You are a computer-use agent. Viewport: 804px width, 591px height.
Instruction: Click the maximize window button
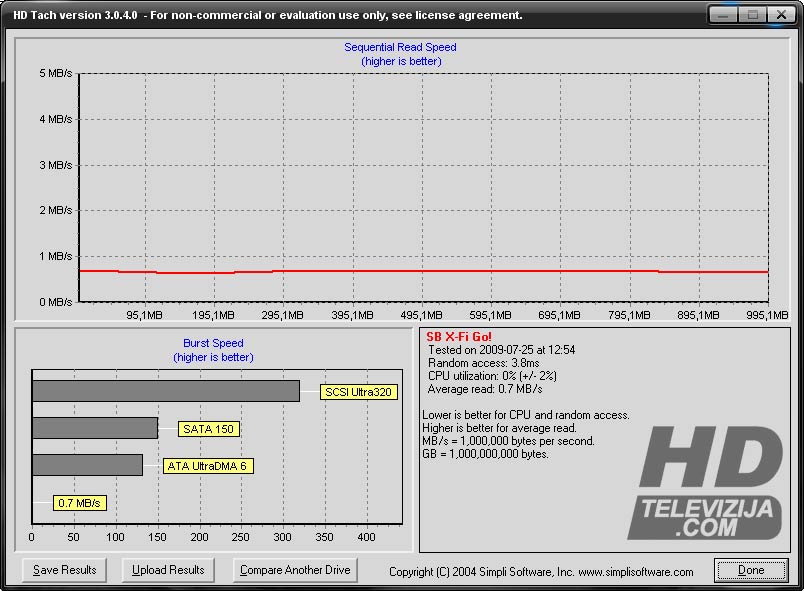752,15
